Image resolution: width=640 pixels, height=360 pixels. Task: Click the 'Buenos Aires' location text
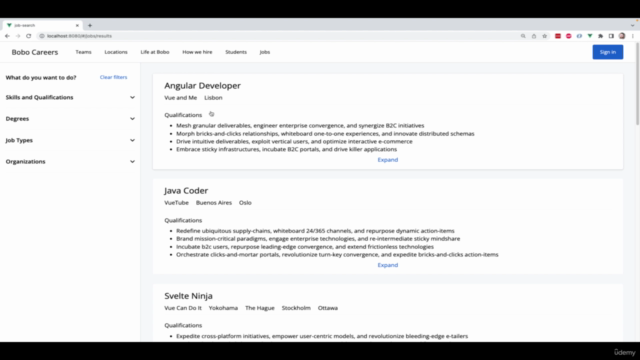click(x=213, y=203)
